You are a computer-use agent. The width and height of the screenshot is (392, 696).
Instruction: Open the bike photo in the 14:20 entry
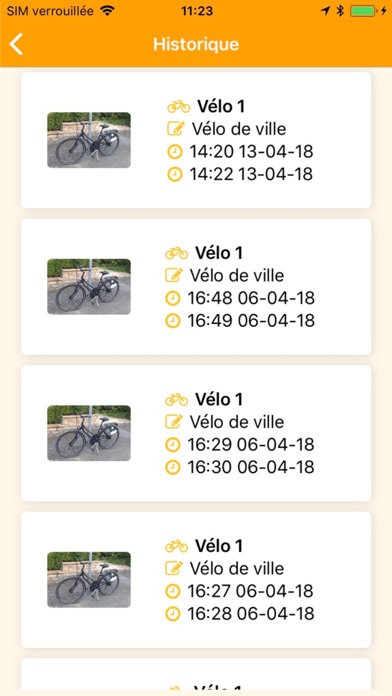point(89,140)
